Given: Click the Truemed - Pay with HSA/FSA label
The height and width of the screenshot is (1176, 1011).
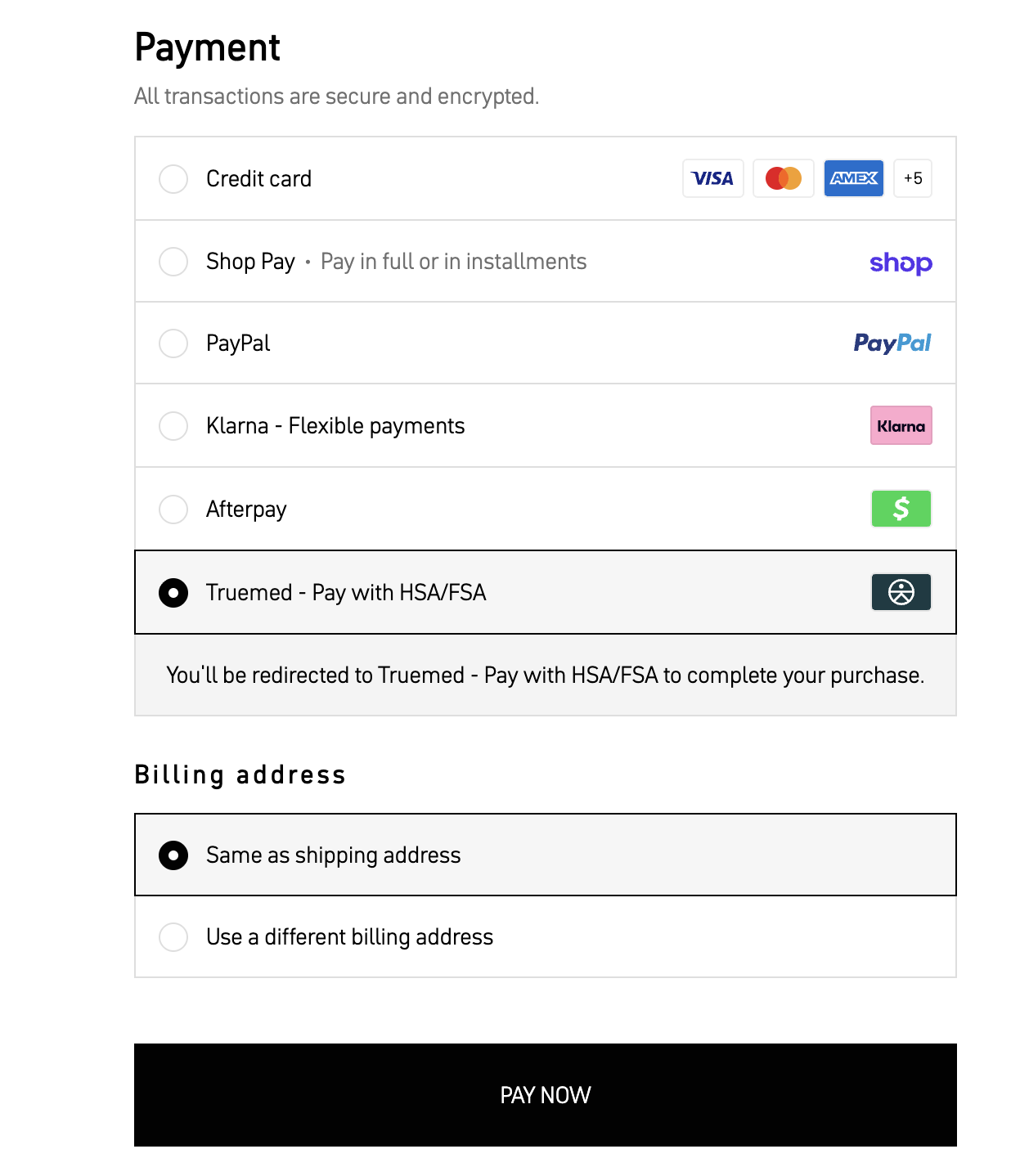Looking at the screenshot, I should (346, 593).
